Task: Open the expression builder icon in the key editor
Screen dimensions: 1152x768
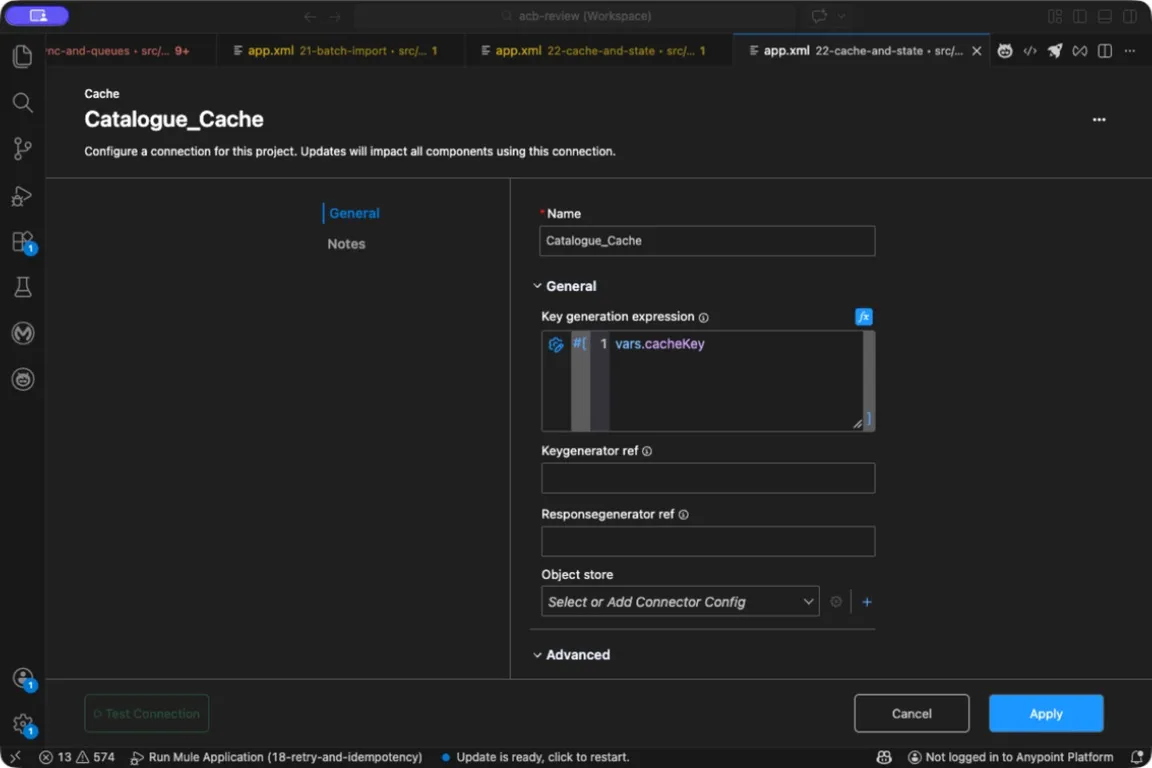Action: pyautogui.click(x=556, y=344)
